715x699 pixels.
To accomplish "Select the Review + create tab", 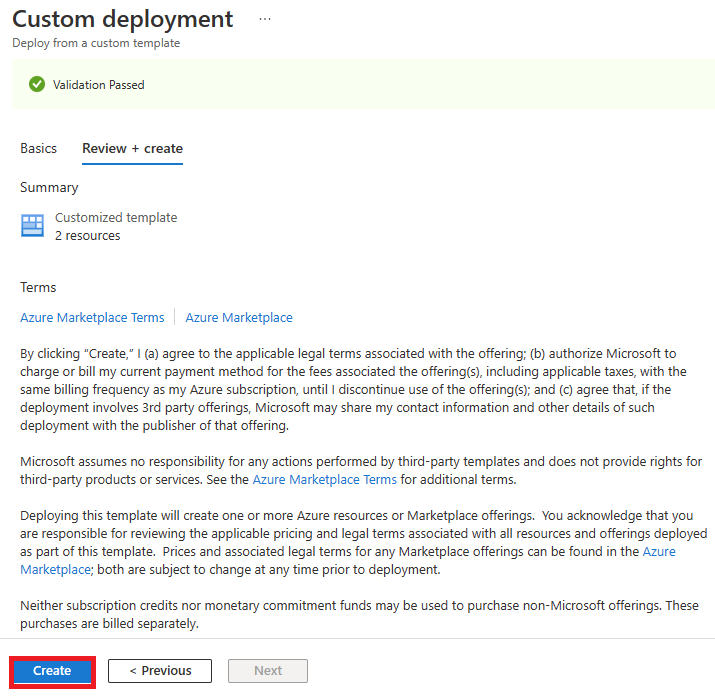I will 132,149.
